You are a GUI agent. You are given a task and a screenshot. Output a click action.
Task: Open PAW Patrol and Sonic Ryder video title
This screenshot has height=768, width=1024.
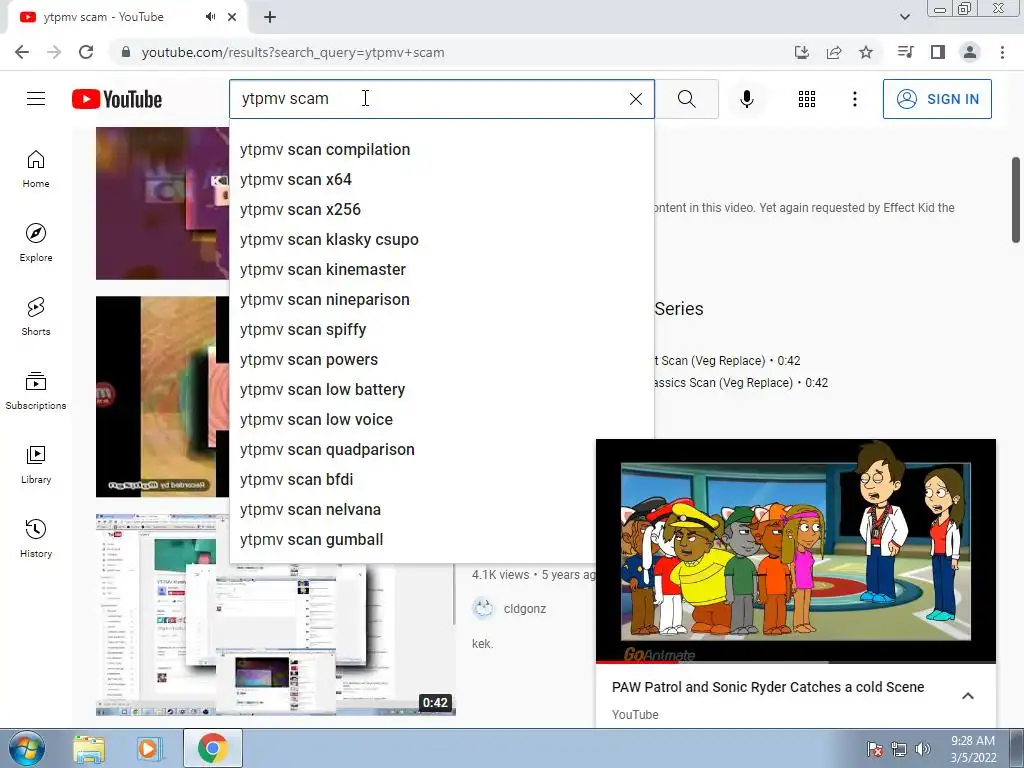coord(767,687)
